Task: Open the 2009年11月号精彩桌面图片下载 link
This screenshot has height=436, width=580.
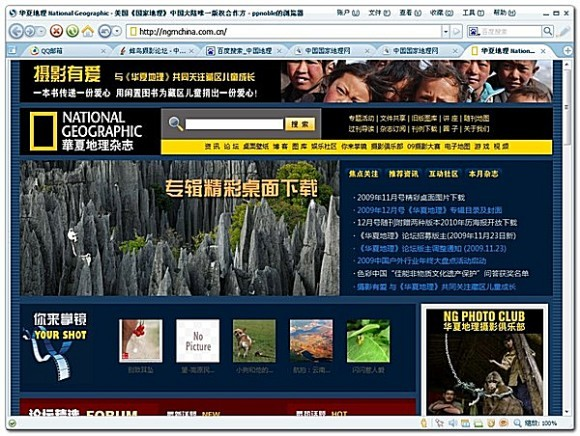Action: click(x=411, y=197)
